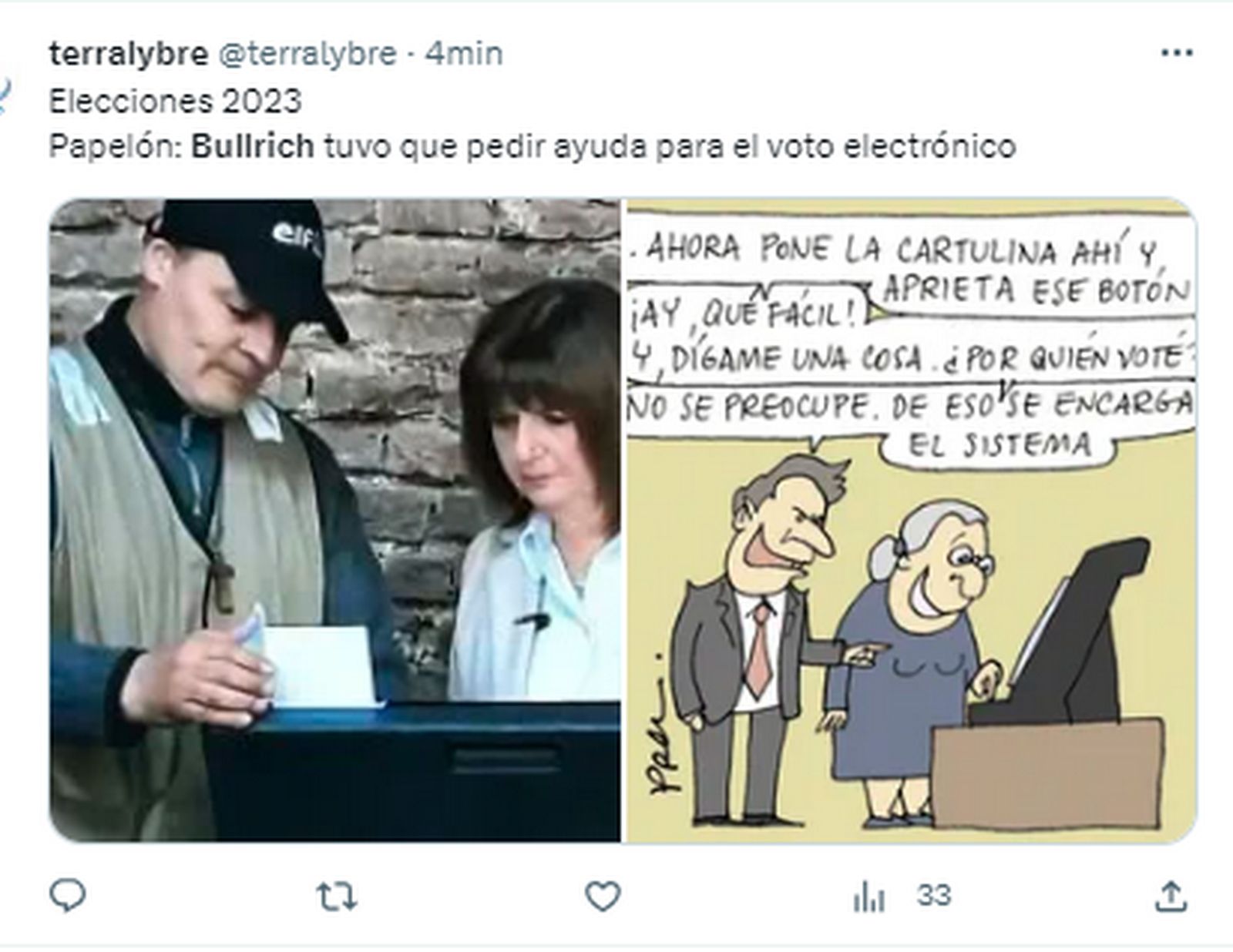
Task: Open the tweet via the 4min timestamp
Action: [x=464, y=54]
